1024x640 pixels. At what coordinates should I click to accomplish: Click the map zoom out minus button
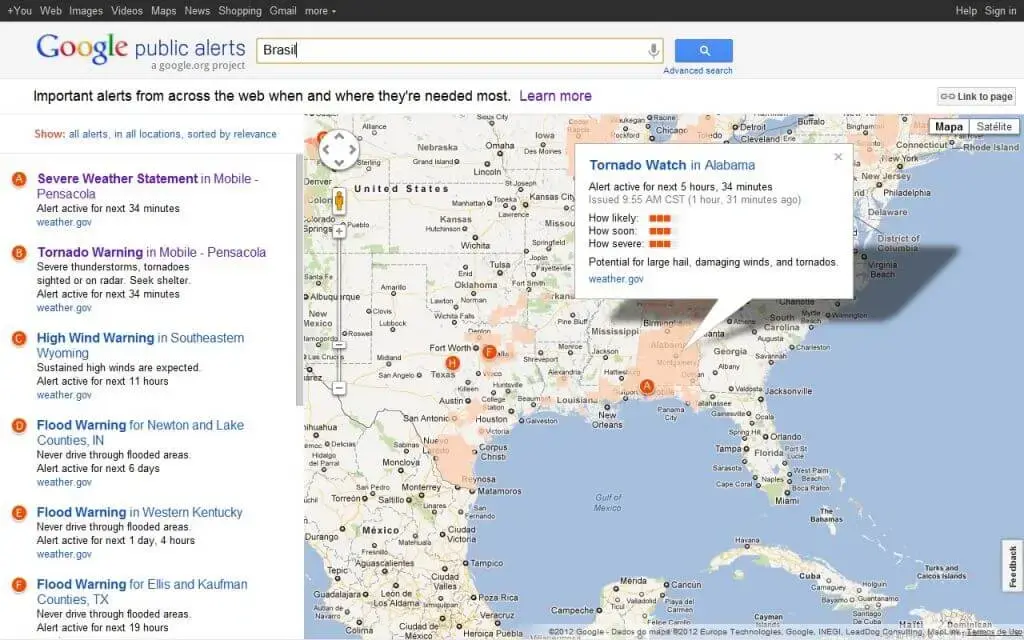click(339, 387)
